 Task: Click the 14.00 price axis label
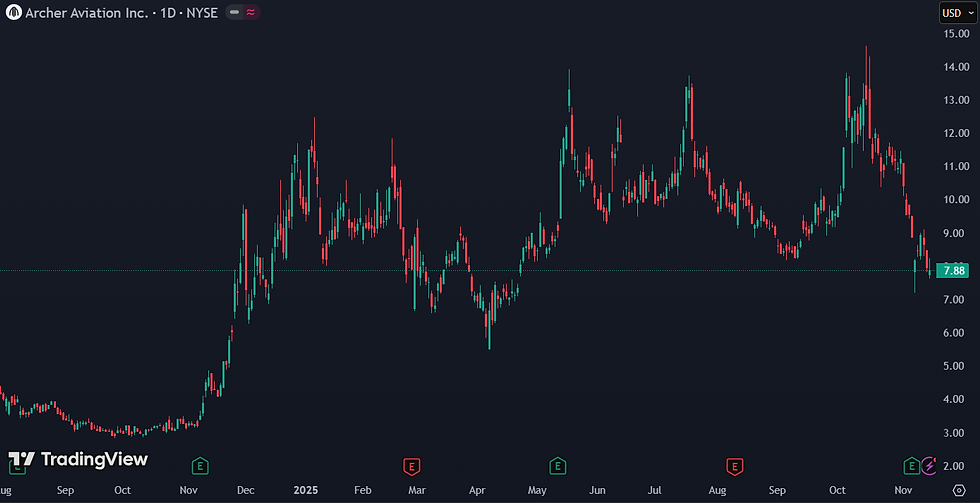pos(956,67)
